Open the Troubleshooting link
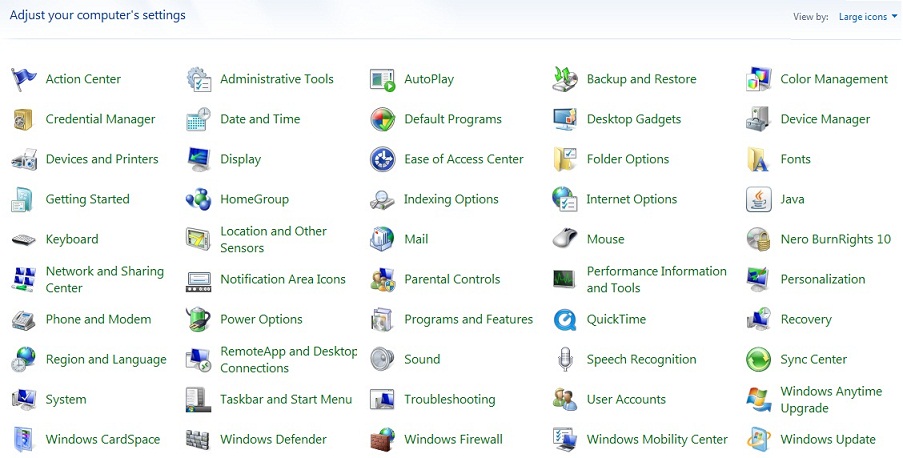This screenshot has width=903, height=458. coord(449,399)
